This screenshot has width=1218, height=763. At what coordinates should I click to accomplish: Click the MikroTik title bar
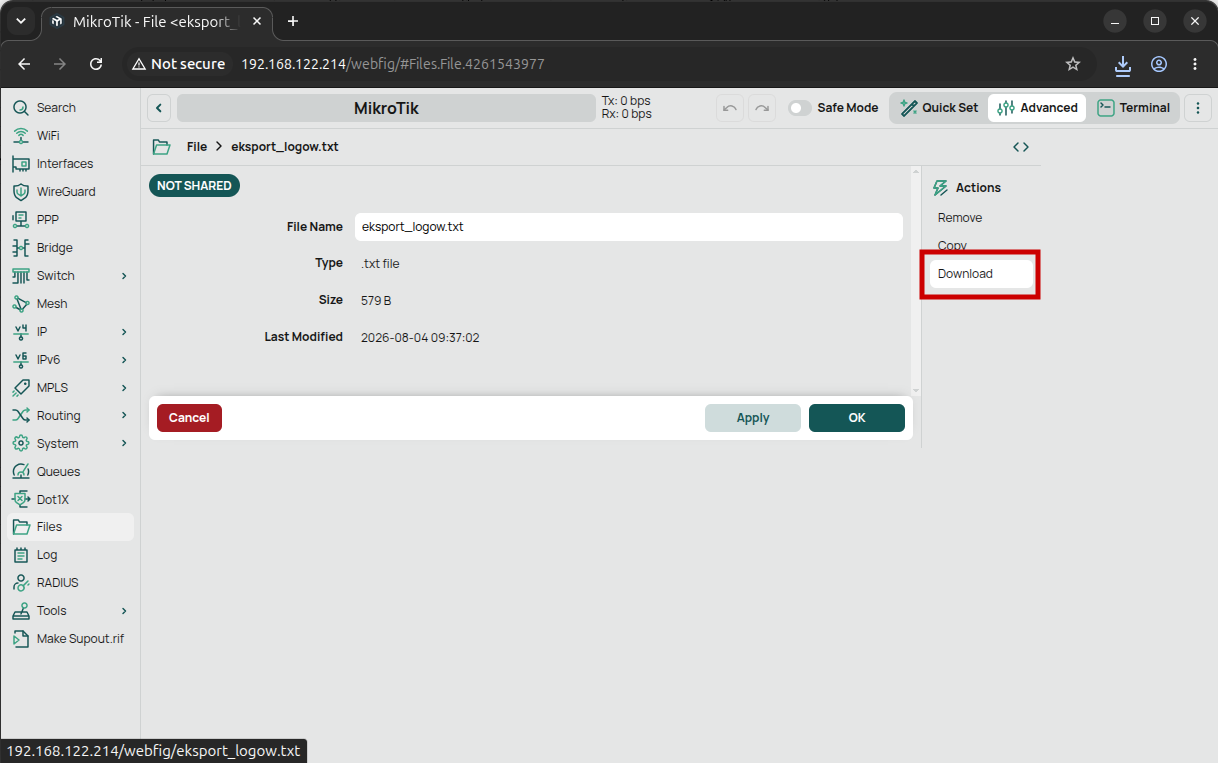(386, 108)
